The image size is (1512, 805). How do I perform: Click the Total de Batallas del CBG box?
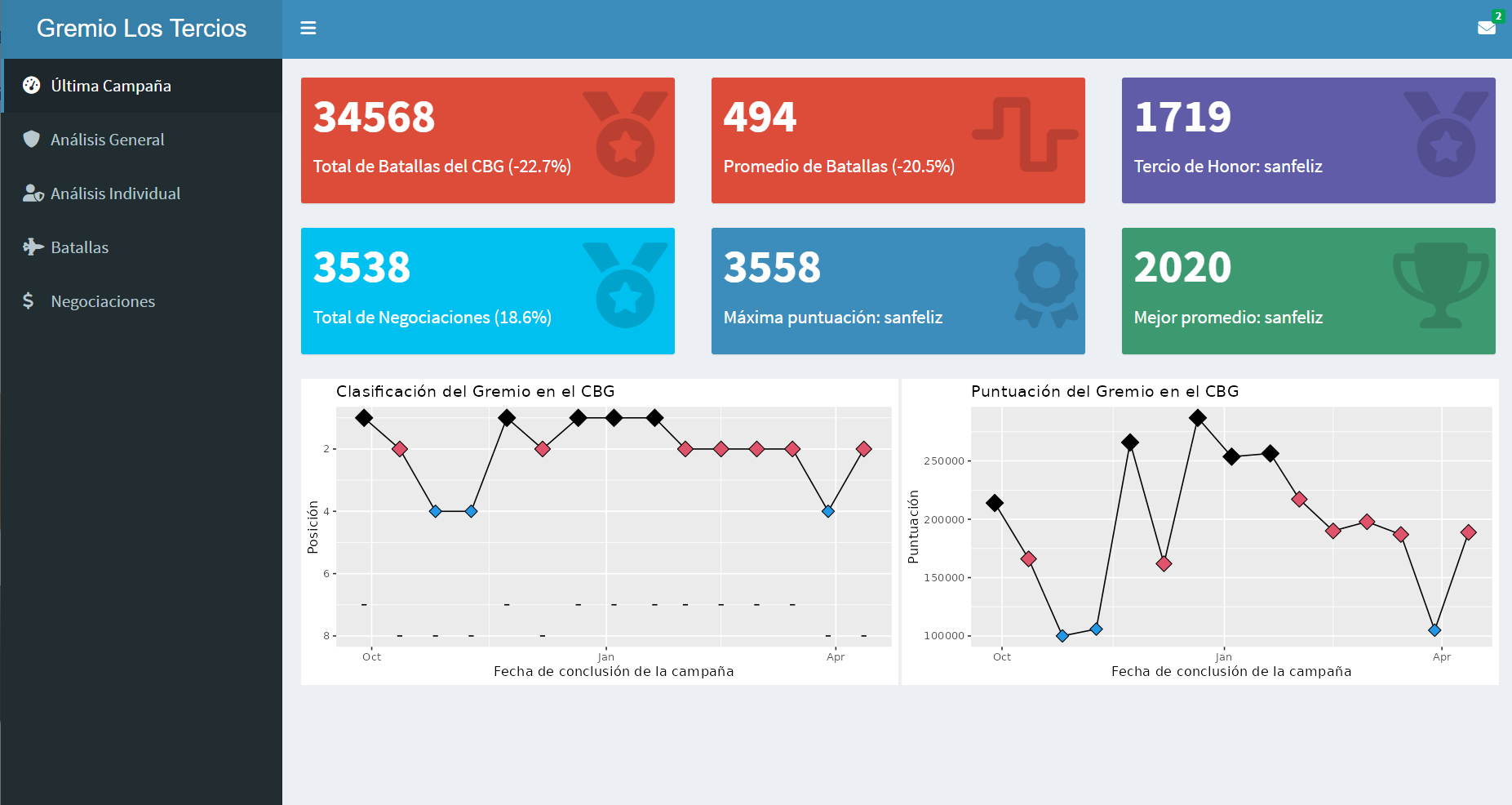pos(487,140)
